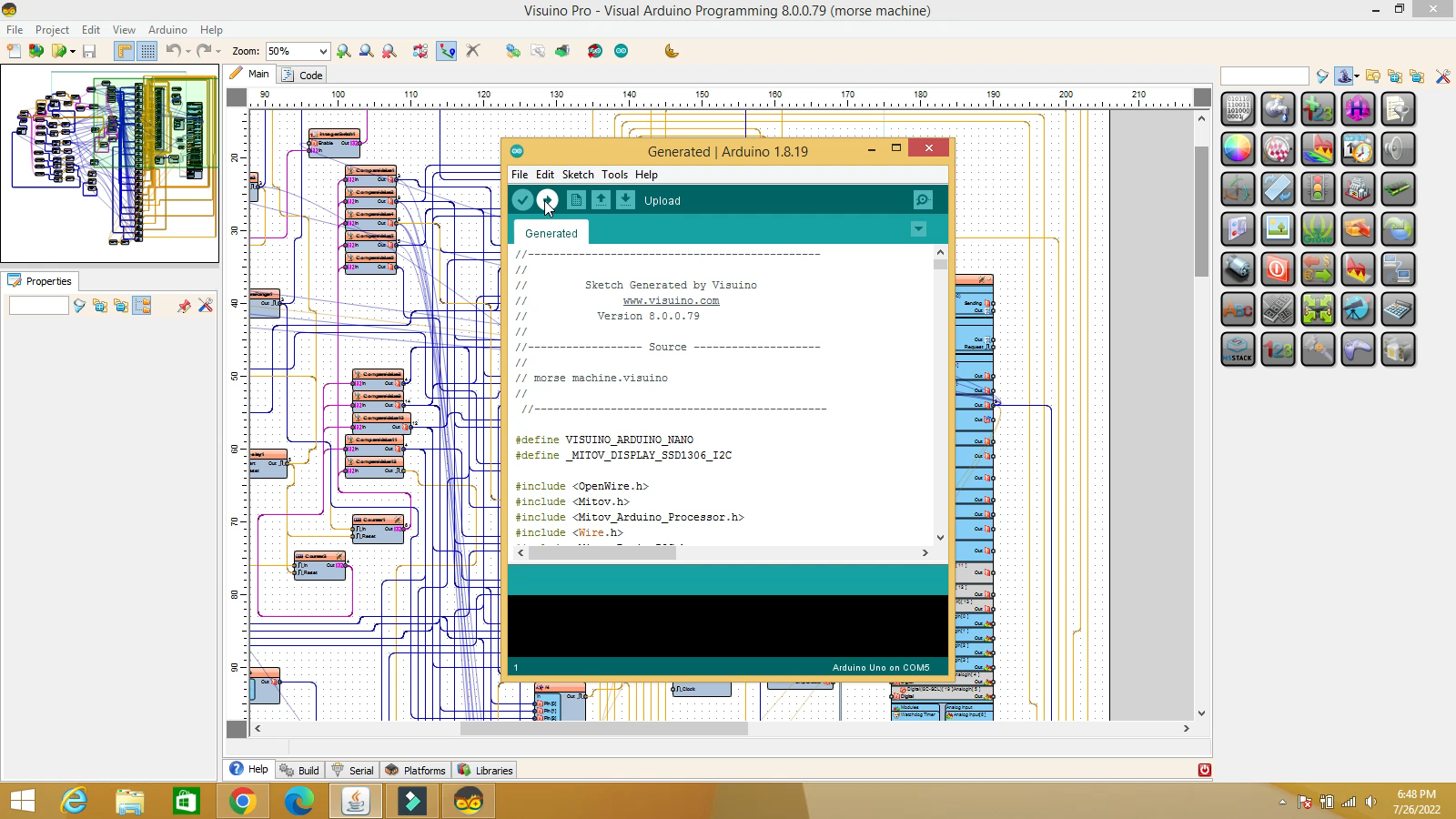
Task: Open the wizard hat dropdown in component palette
Action: point(1357,76)
